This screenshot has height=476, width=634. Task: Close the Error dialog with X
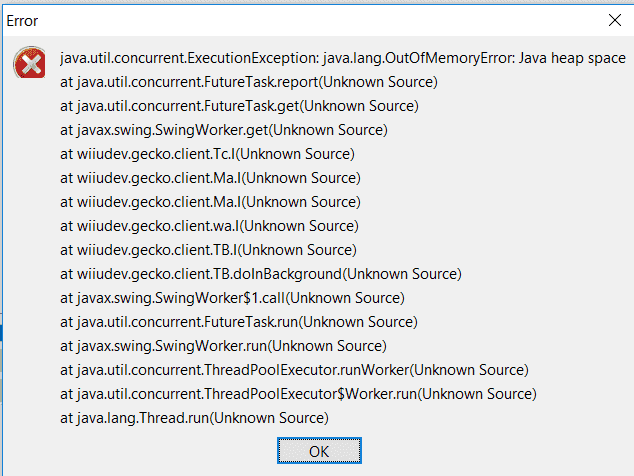615,20
